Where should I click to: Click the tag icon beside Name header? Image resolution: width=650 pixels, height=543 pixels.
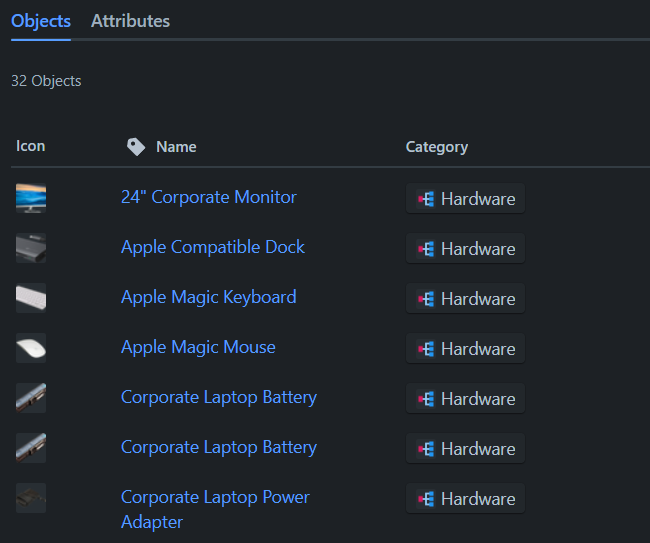(x=136, y=147)
